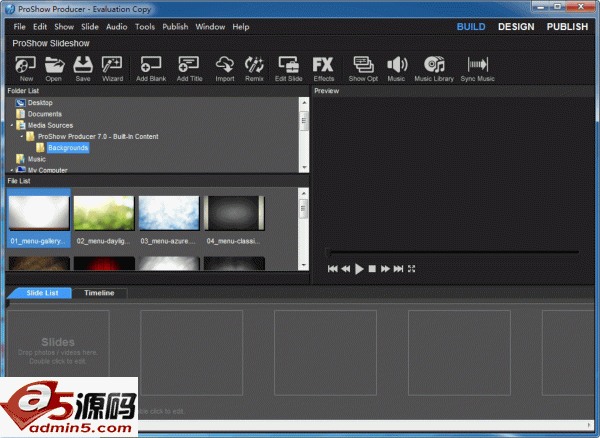Image resolution: width=600 pixels, height=438 pixels.
Task: Open the File menu
Action: click(20, 27)
